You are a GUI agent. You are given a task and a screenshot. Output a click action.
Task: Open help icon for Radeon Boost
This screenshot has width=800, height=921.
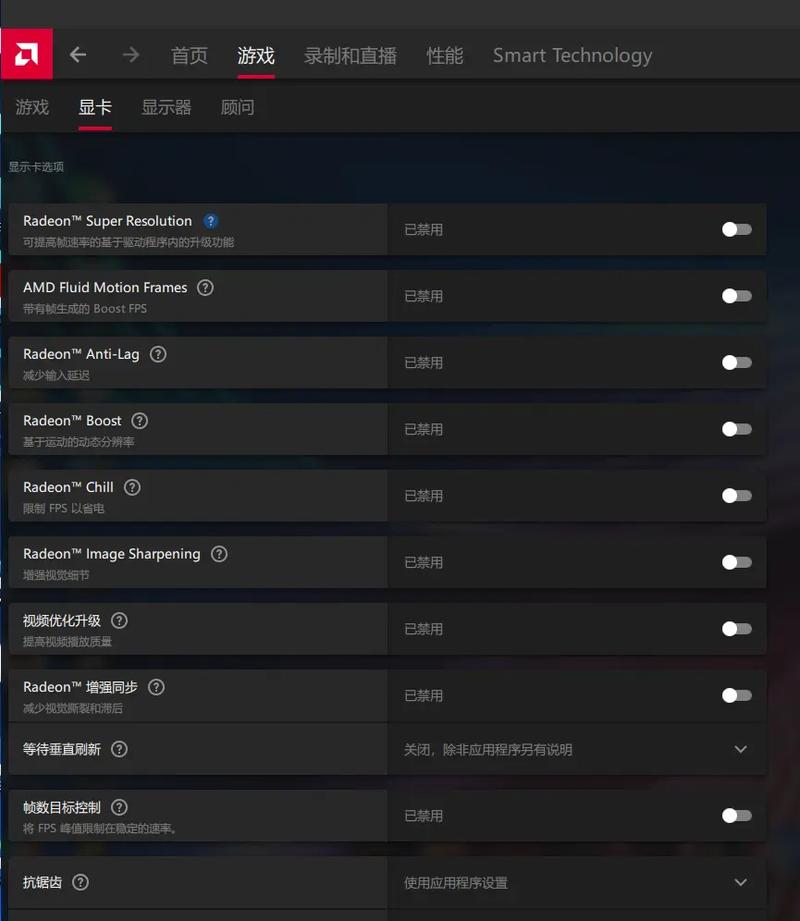(x=140, y=421)
